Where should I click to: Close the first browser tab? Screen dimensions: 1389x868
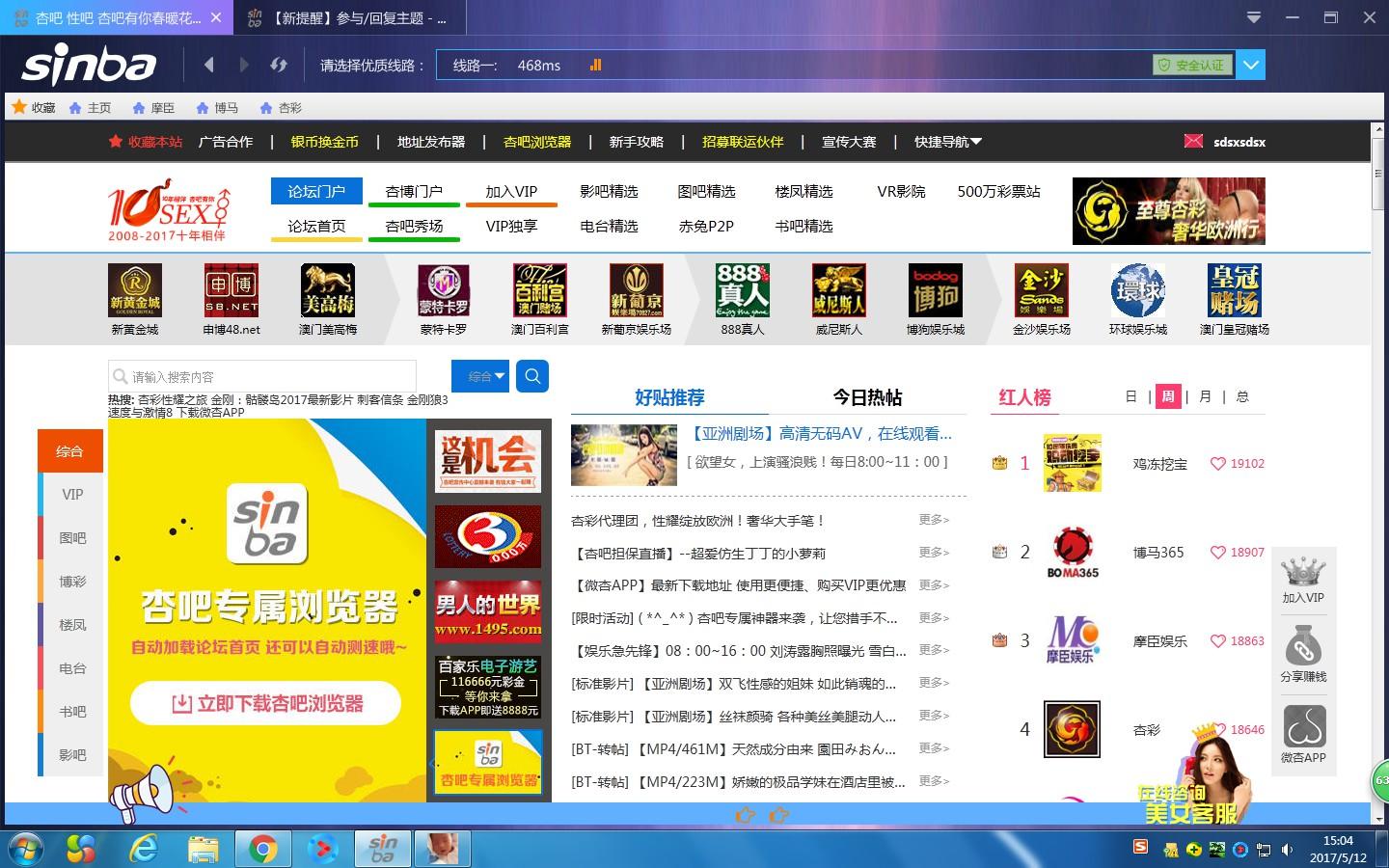click(216, 17)
